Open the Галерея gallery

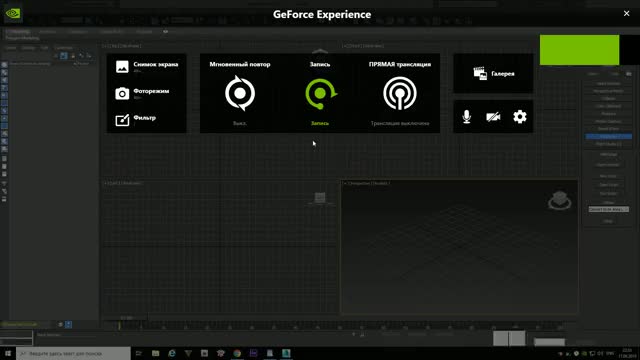click(493, 73)
